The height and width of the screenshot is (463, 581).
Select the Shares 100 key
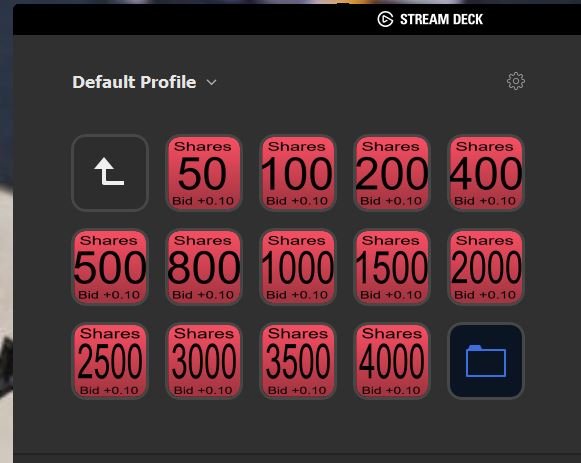pyautogui.click(x=298, y=173)
